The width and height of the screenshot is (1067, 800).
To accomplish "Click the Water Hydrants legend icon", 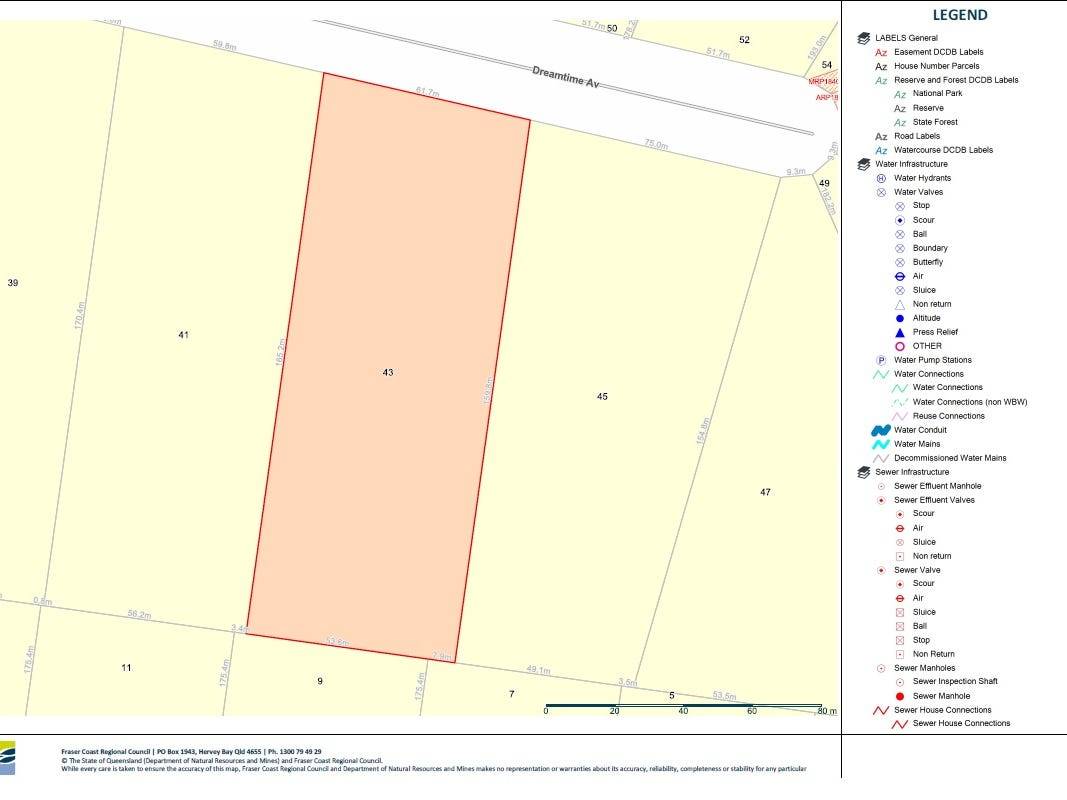I will pos(881,178).
